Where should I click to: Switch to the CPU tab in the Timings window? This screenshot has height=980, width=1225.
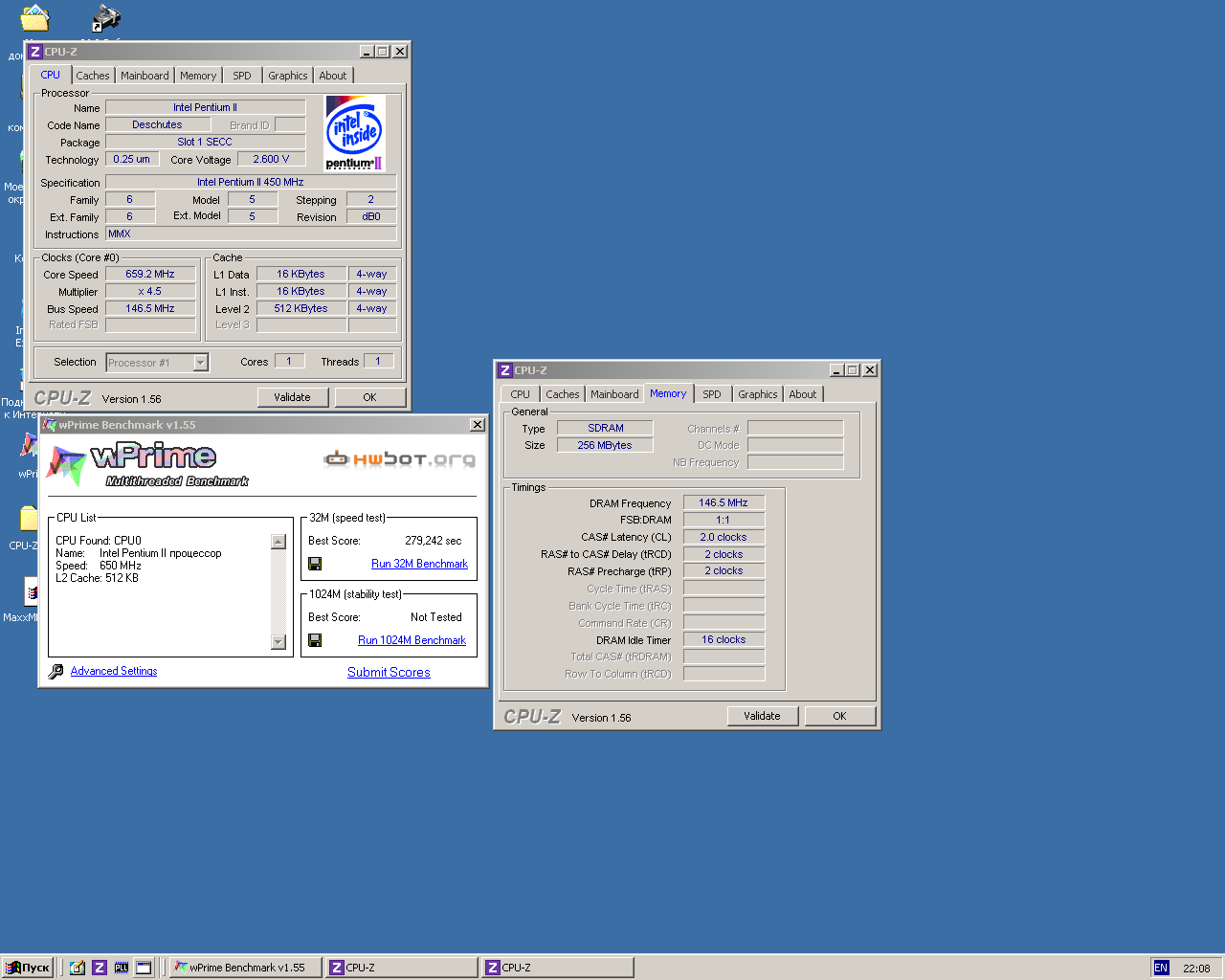pos(520,394)
